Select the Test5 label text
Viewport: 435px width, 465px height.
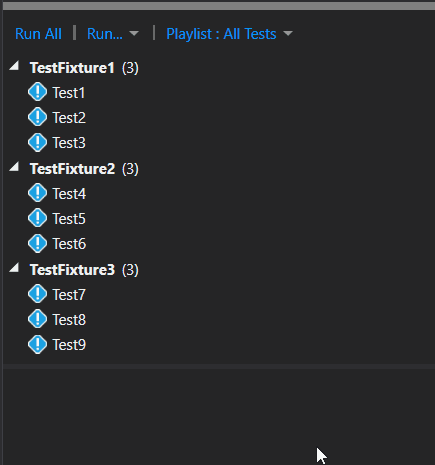click(x=69, y=219)
